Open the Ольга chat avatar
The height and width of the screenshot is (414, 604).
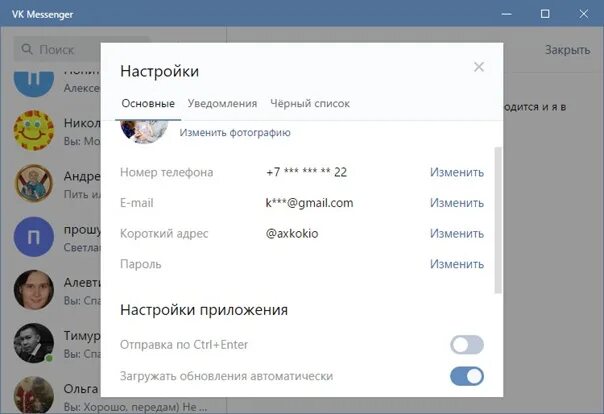coord(34,395)
